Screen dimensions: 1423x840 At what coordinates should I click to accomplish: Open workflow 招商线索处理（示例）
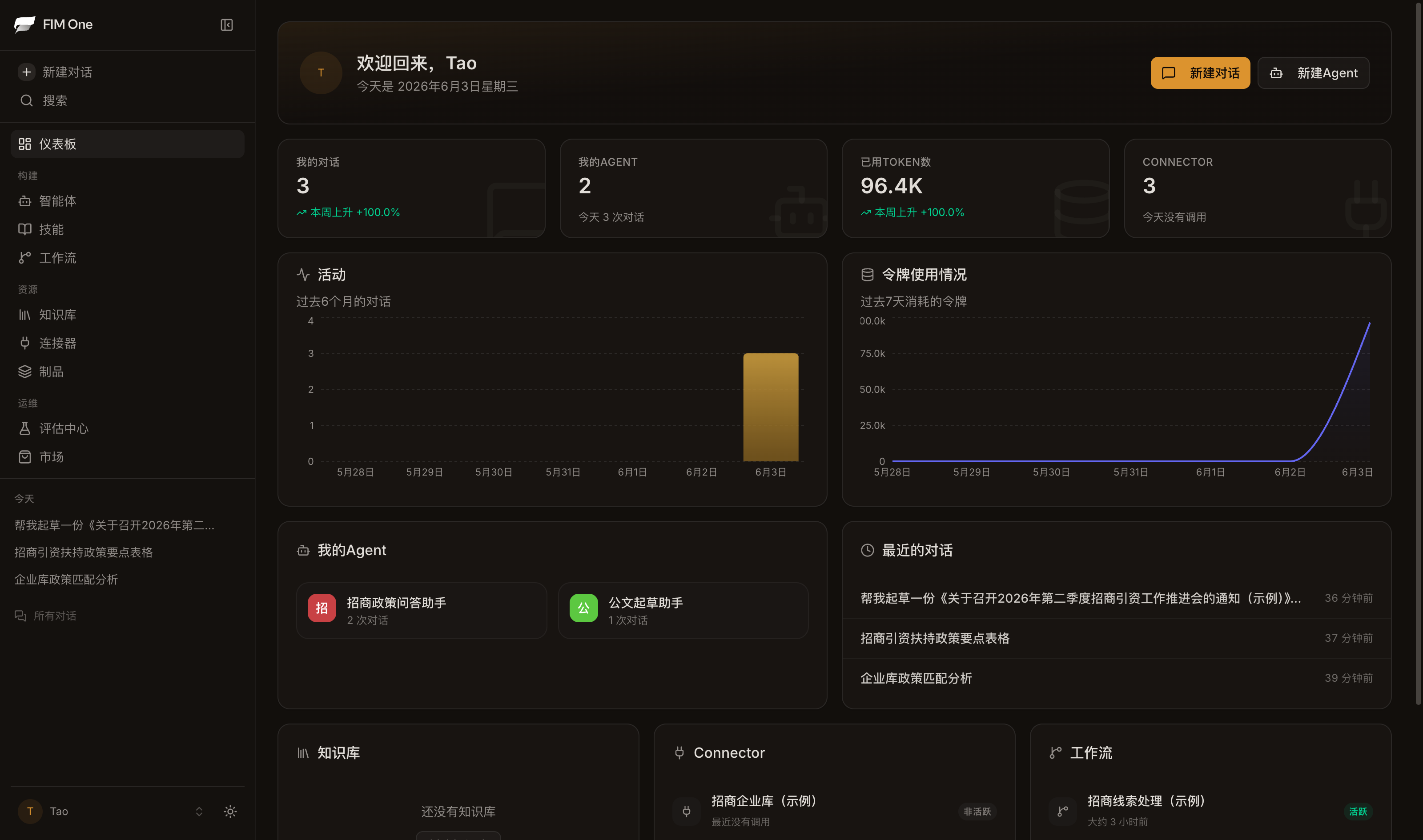tap(1210, 811)
